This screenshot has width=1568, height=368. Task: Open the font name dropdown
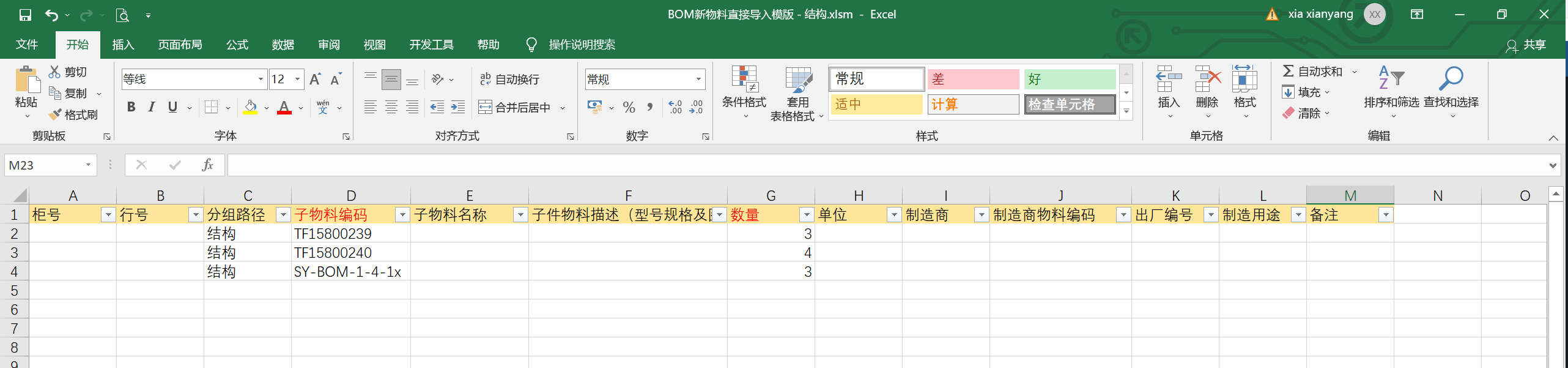tap(261, 80)
